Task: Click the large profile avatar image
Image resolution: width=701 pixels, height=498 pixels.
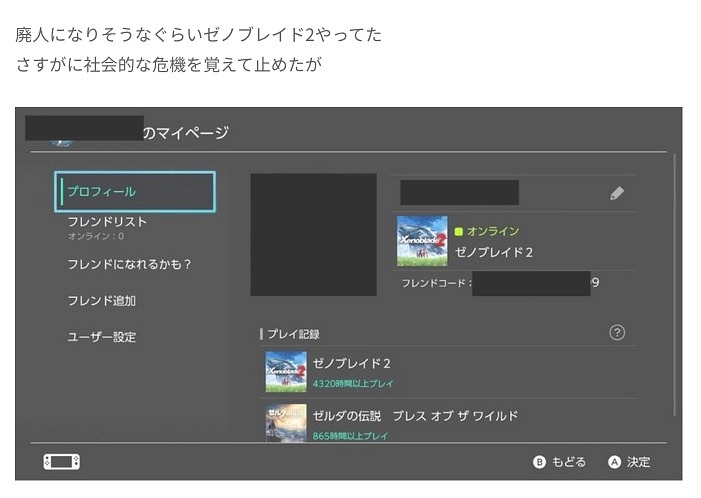Action: pos(313,235)
